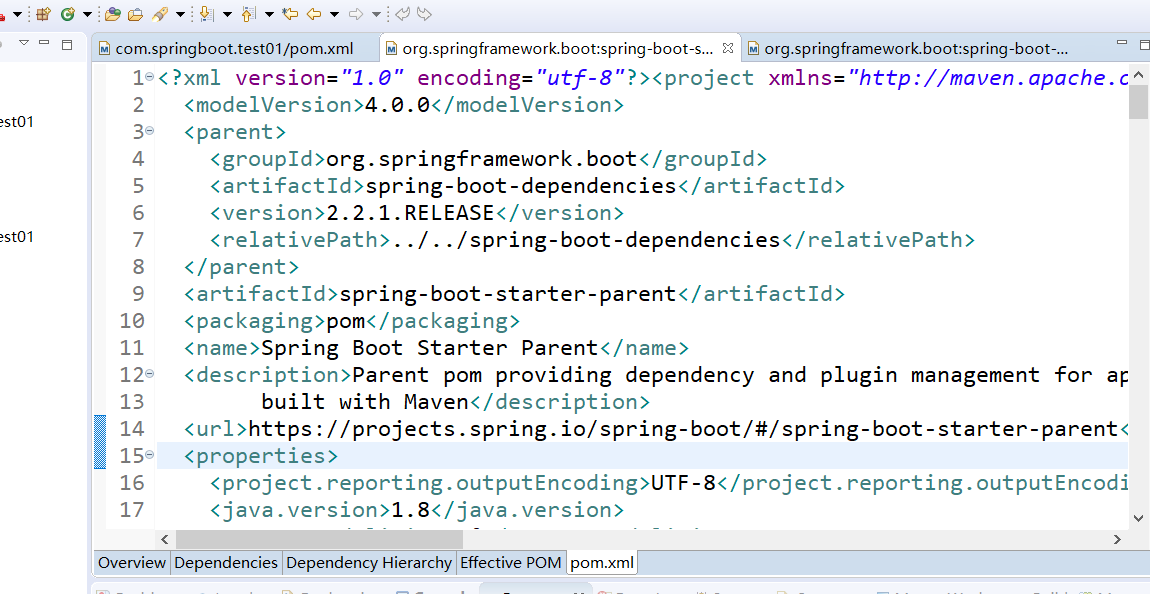Open the Previous Annotation dropdown arrow

coord(269,13)
